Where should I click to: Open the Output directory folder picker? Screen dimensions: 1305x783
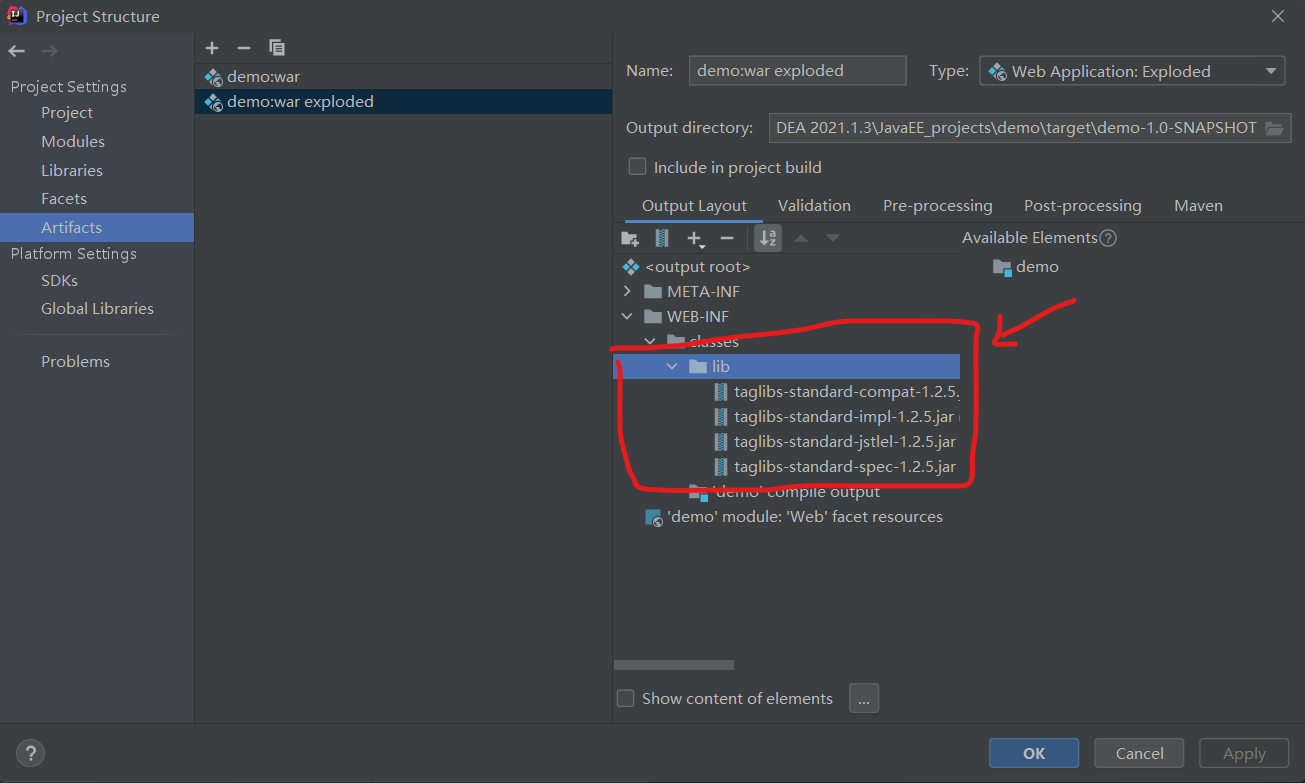pyautogui.click(x=1274, y=127)
